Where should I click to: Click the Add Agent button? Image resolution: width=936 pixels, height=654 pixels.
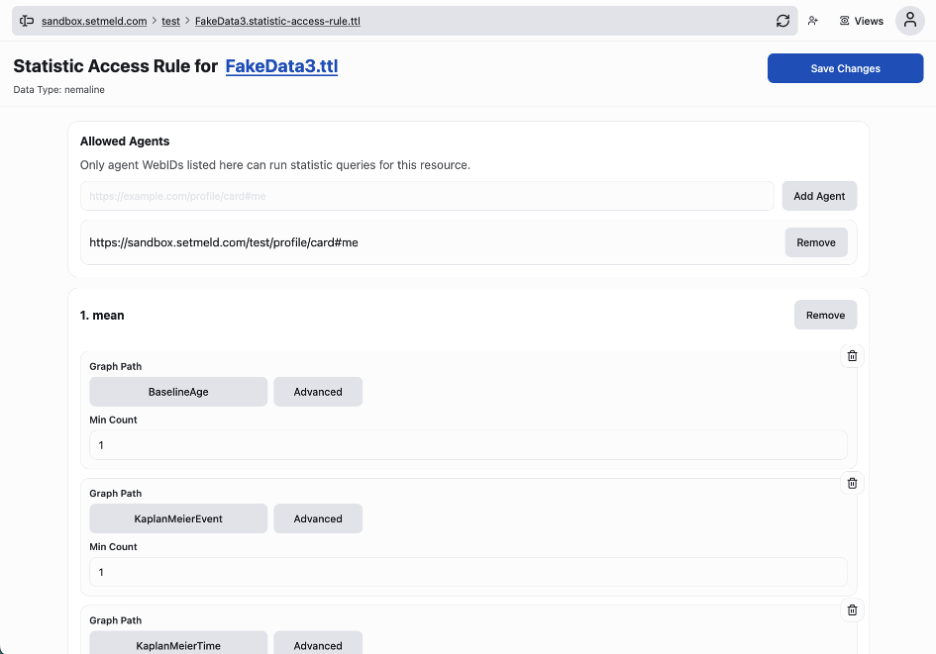(819, 196)
